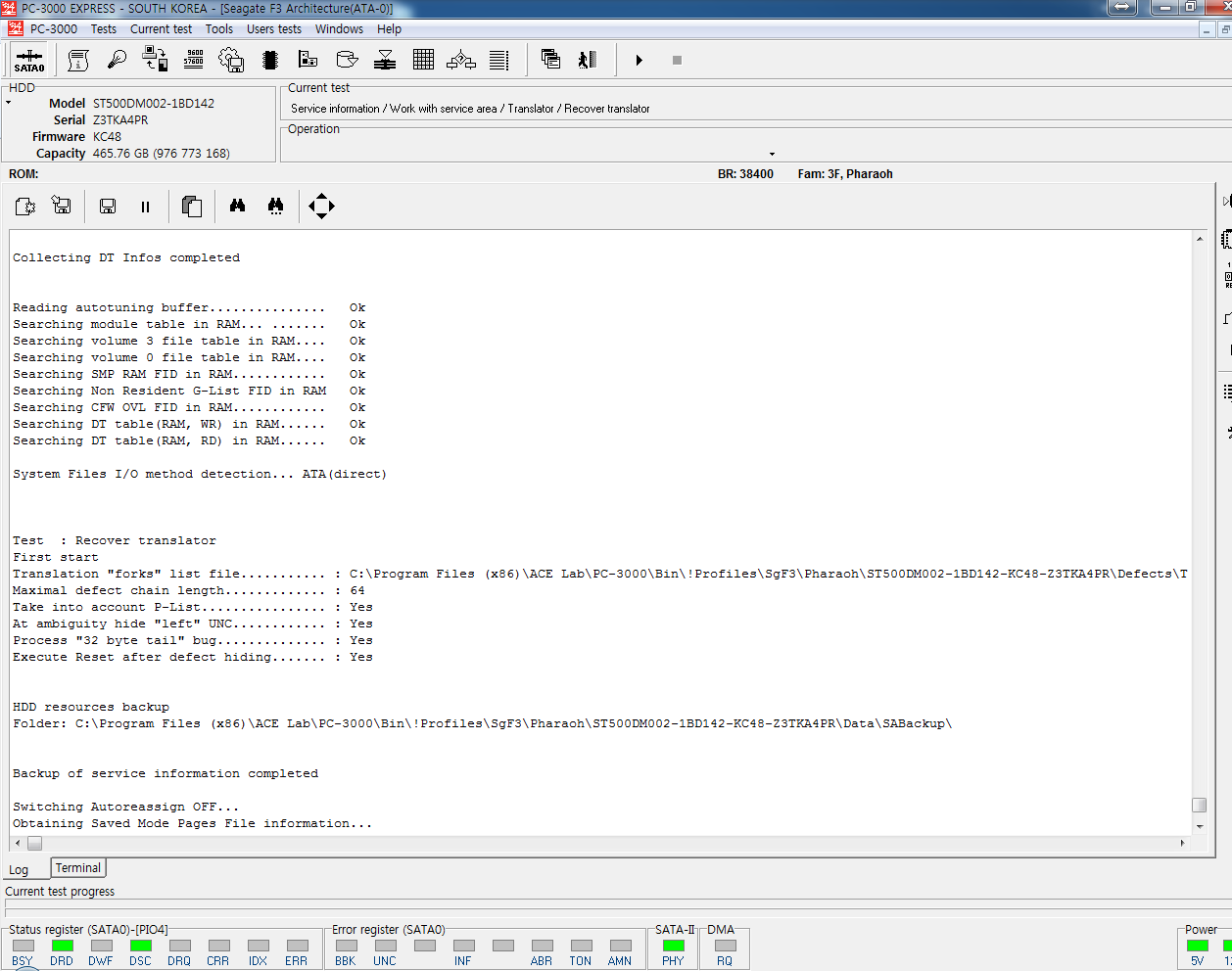1232x971 pixels.
Task: Click the load log floppy arrow icon
Action: (62, 206)
